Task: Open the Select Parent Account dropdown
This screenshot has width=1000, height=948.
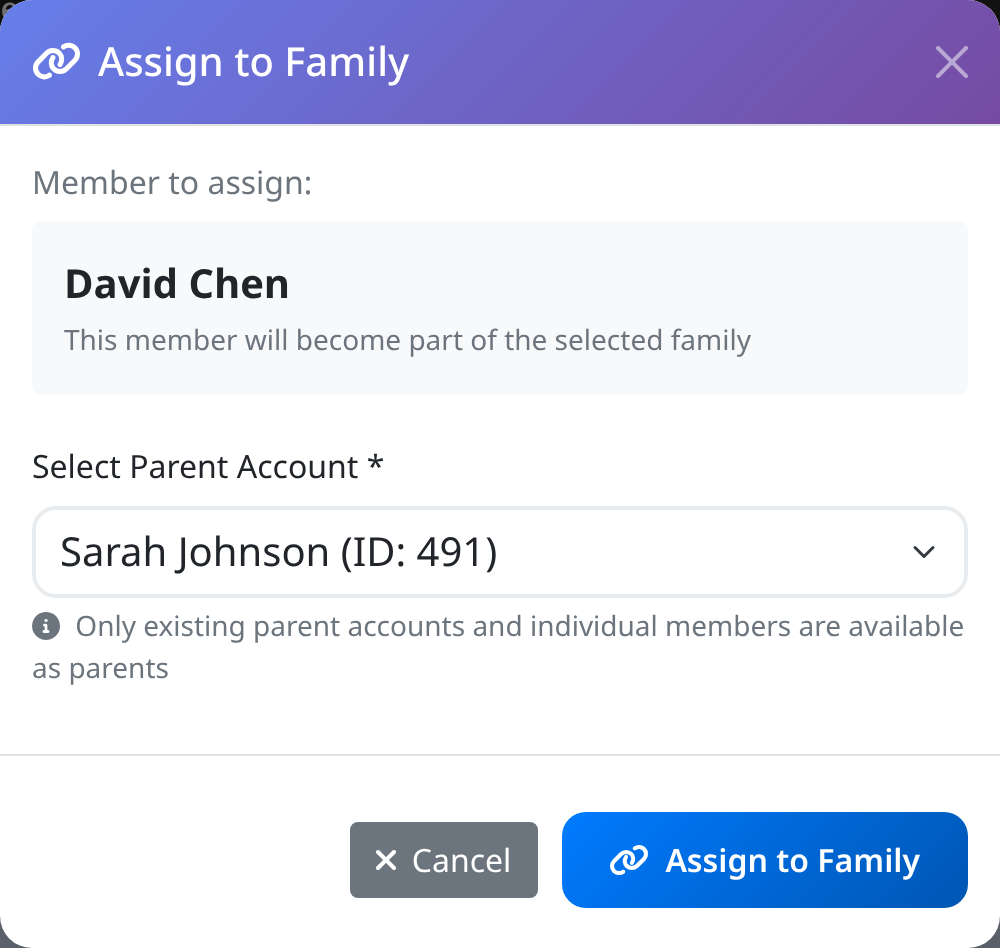Action: tap(500, 552)
